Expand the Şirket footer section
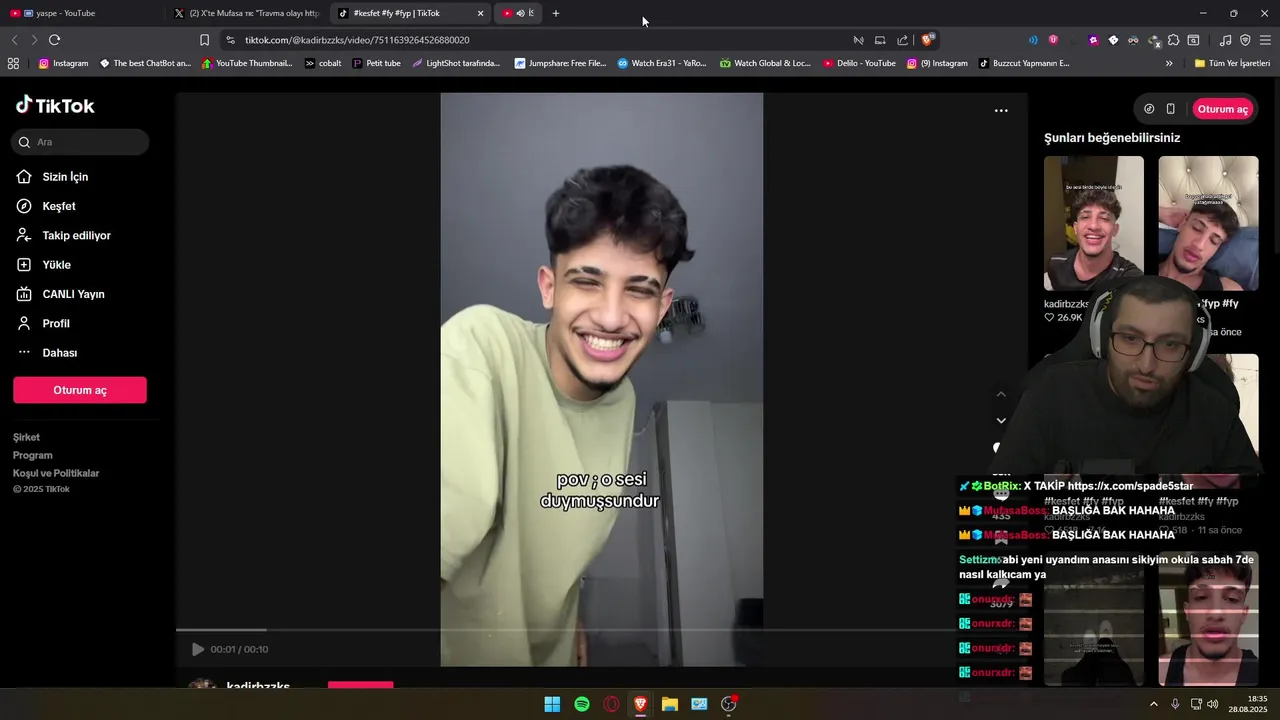1280x720 pixels. (26, 437)
